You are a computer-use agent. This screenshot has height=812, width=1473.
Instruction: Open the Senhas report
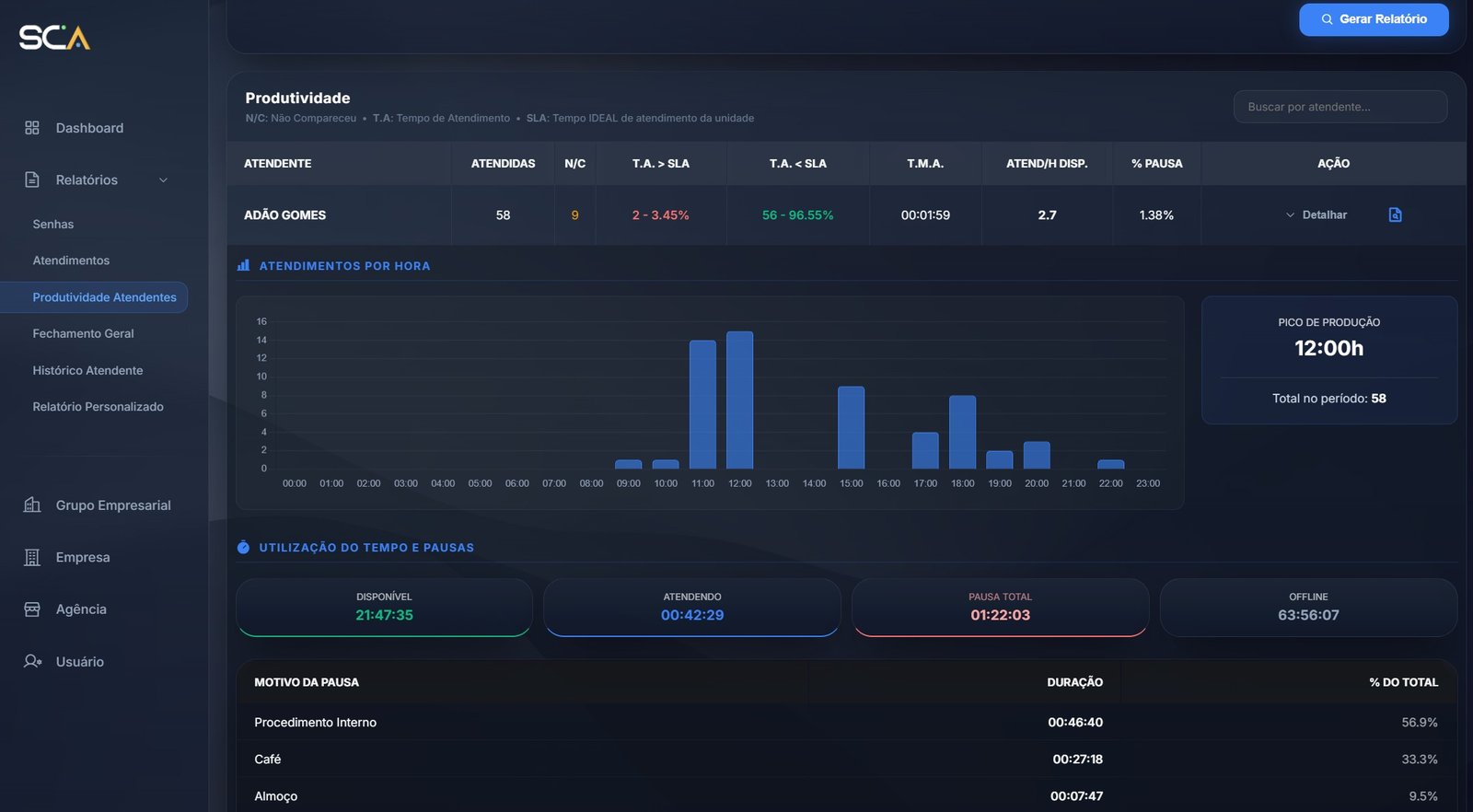tap(53, 225)
